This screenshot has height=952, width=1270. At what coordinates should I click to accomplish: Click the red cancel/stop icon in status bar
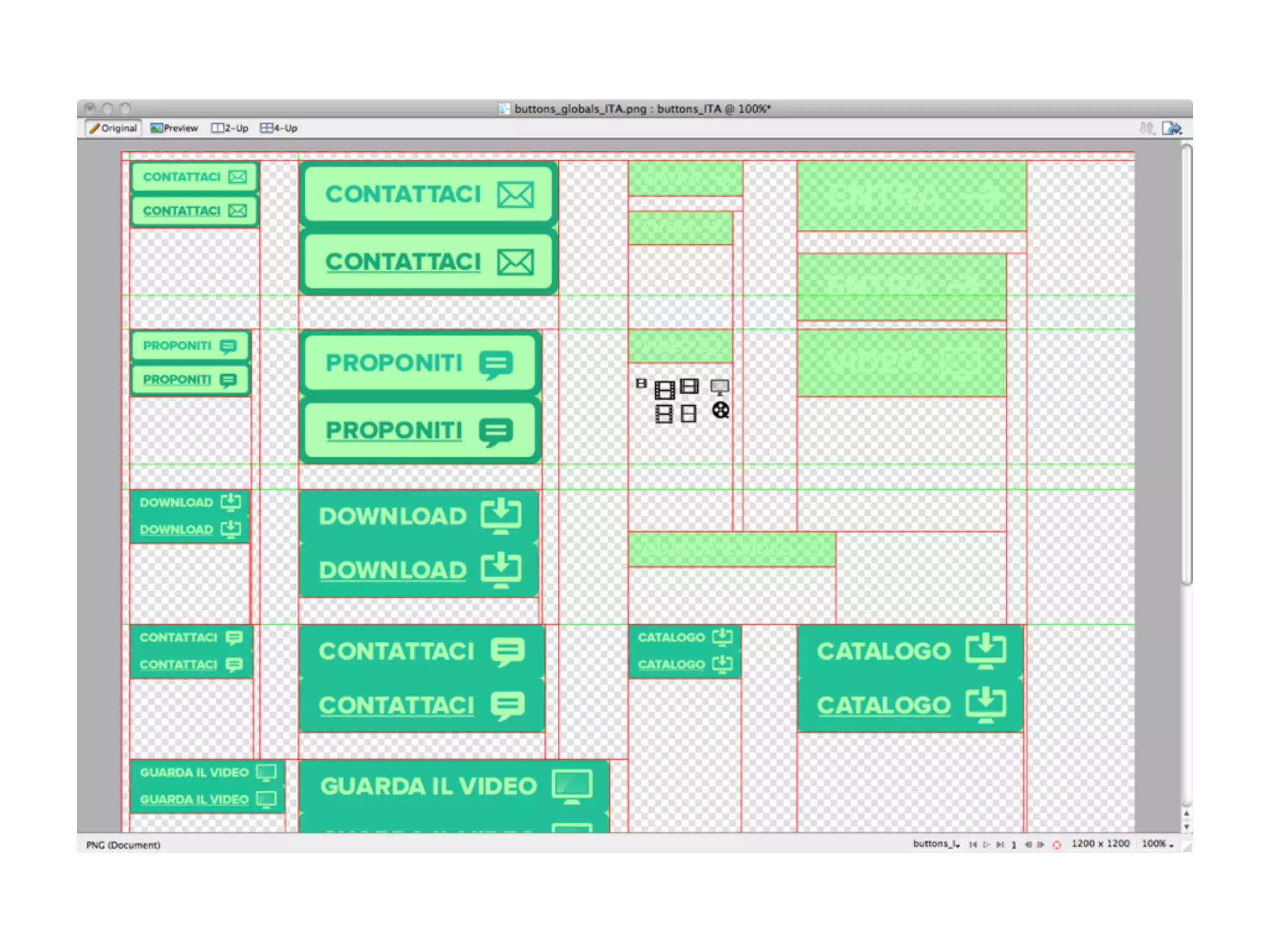pyautogui.click(x=1057, y=845)
